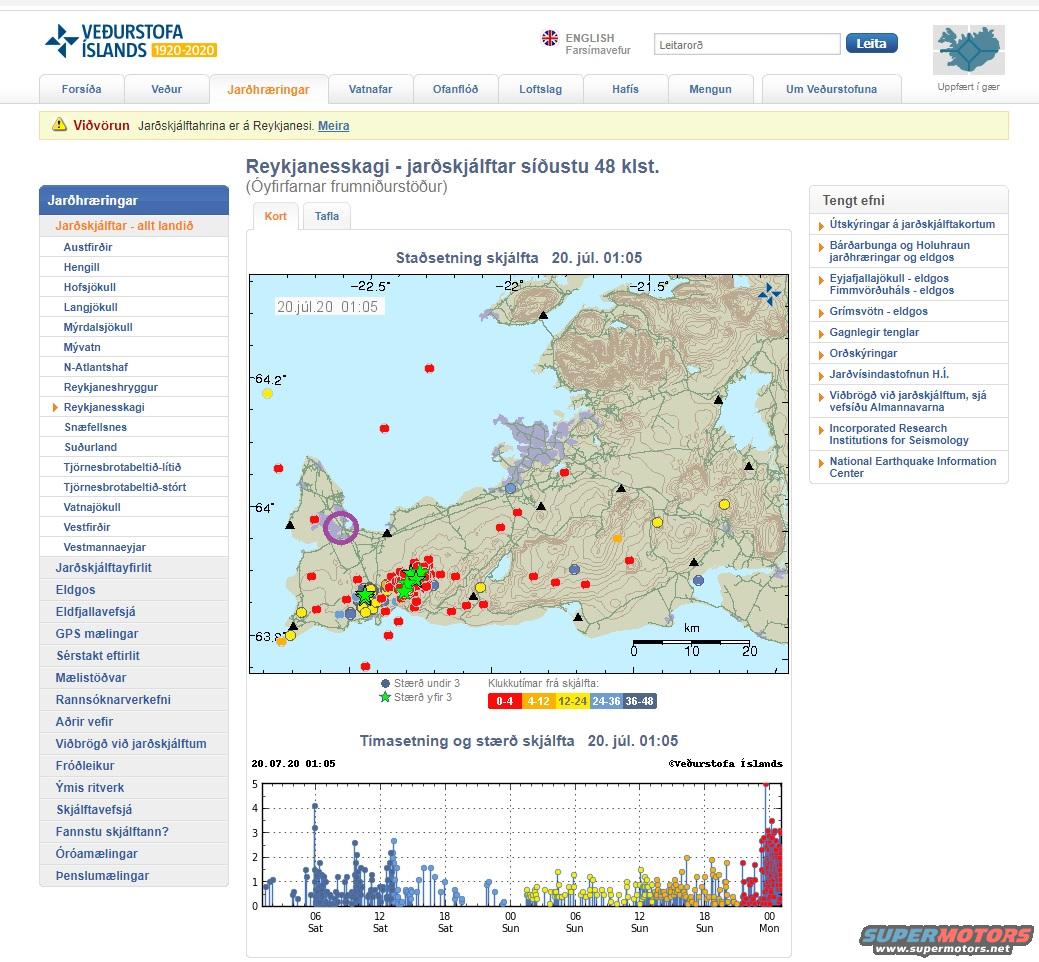Screen dimensions: 1039x962
Task: Click the green star legend icon
Action: pos(385,697)
